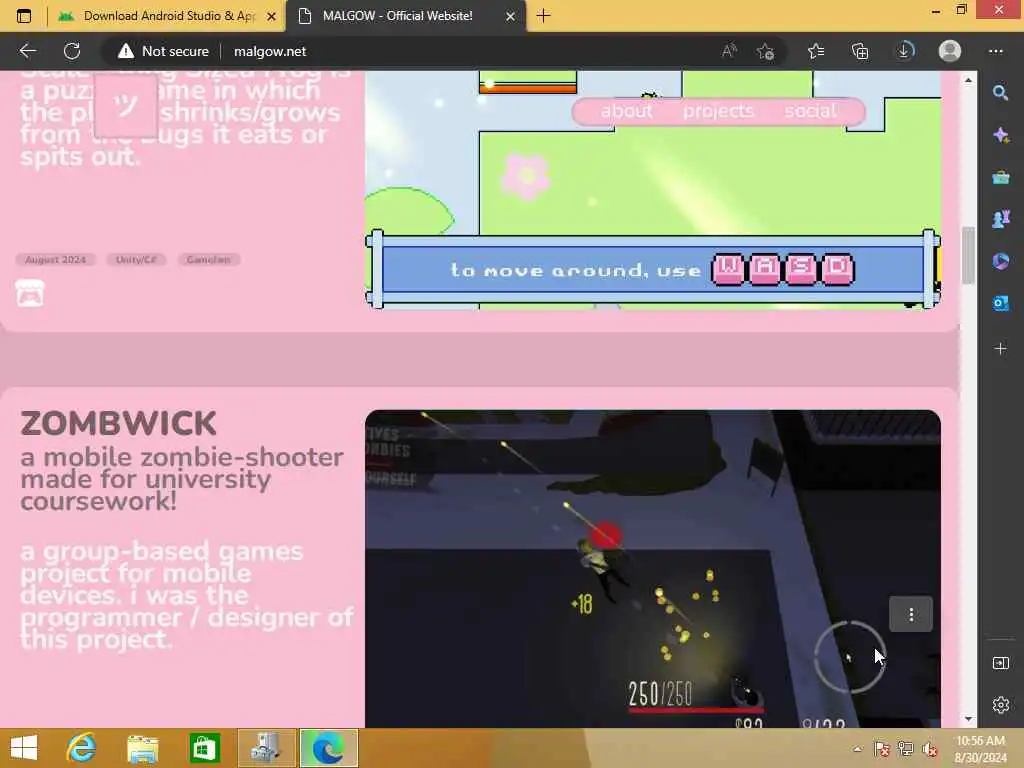This screenshot has width=1024, height=768.
Task: Switch to Microsoft Edge in taskbar
Action: click(x=328, y=748)
